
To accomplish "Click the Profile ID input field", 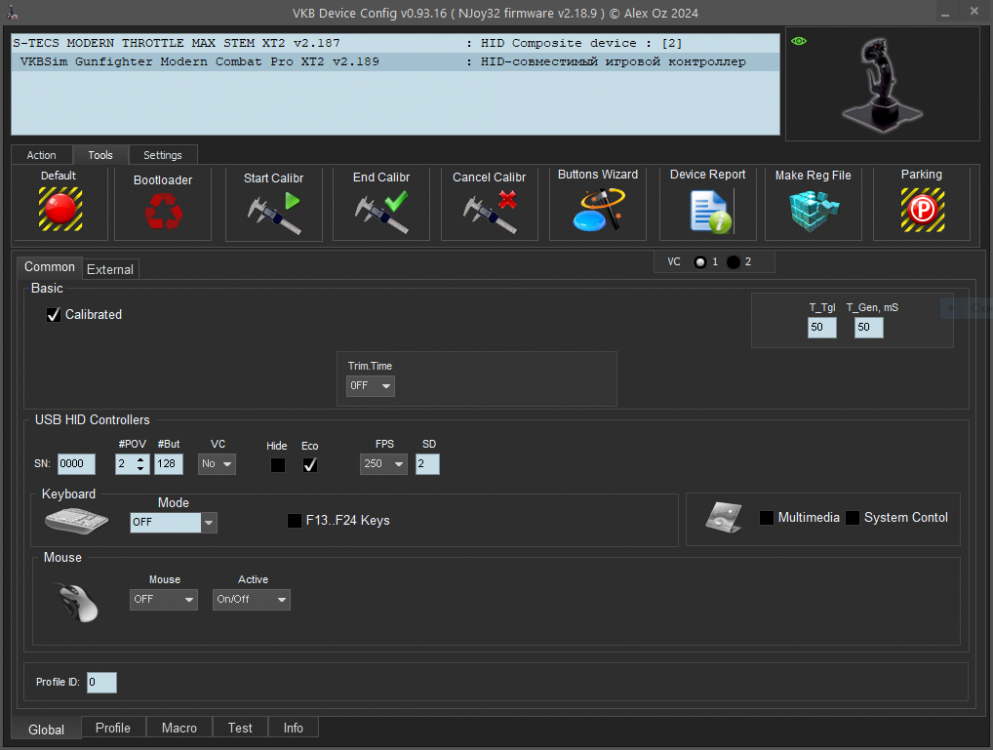I will (101, 682).
